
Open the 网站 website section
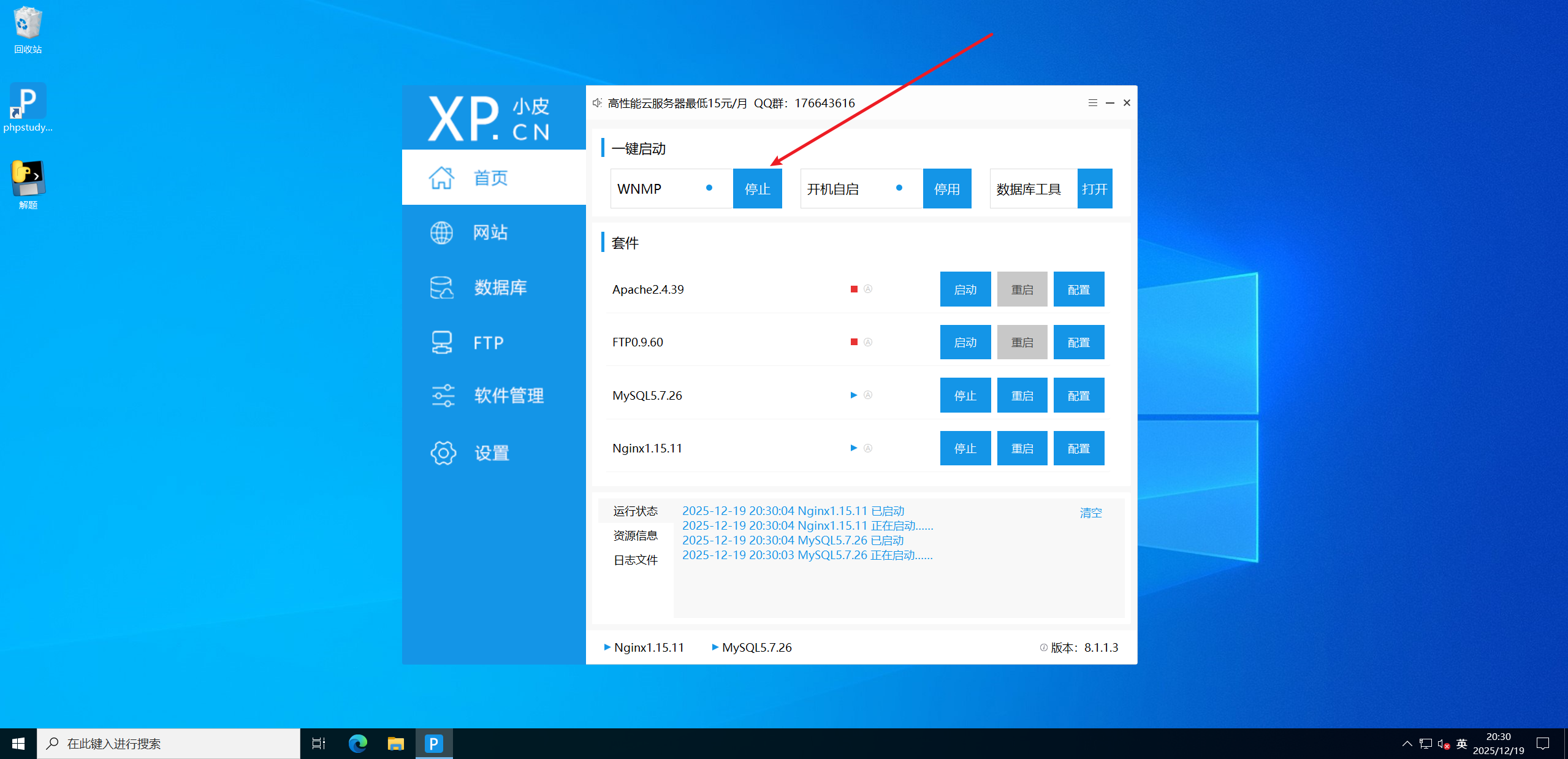click(x=493, y=233)
